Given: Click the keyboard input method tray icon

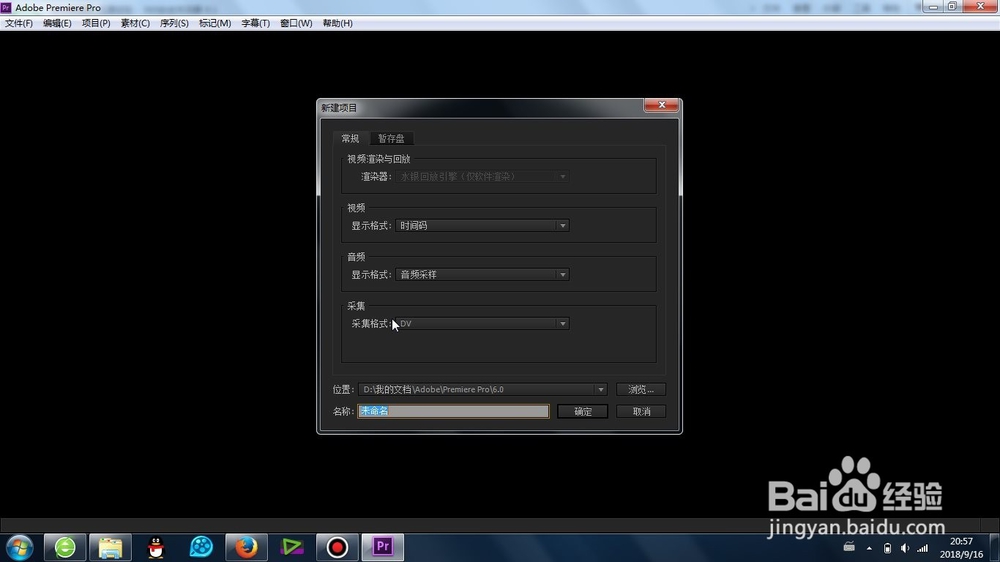Looking at the screenshot, I should [x=849, y=547].
